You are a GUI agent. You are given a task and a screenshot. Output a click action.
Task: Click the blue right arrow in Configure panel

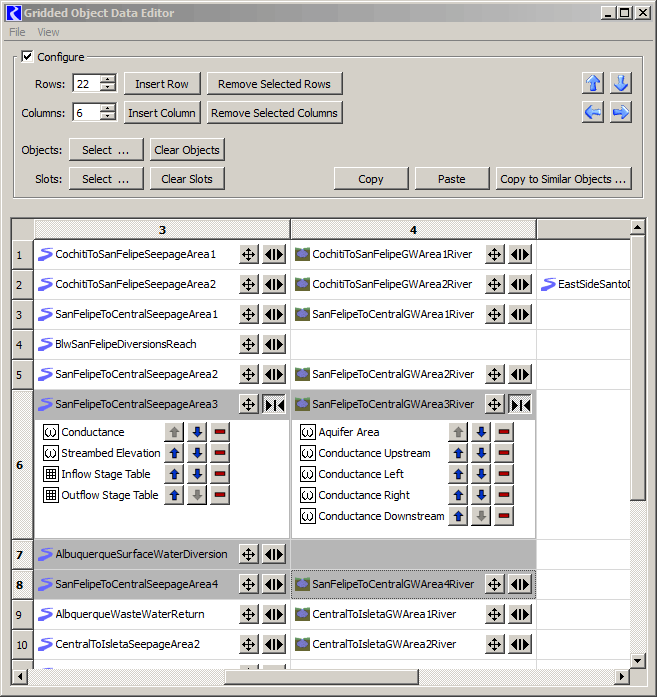621,112
